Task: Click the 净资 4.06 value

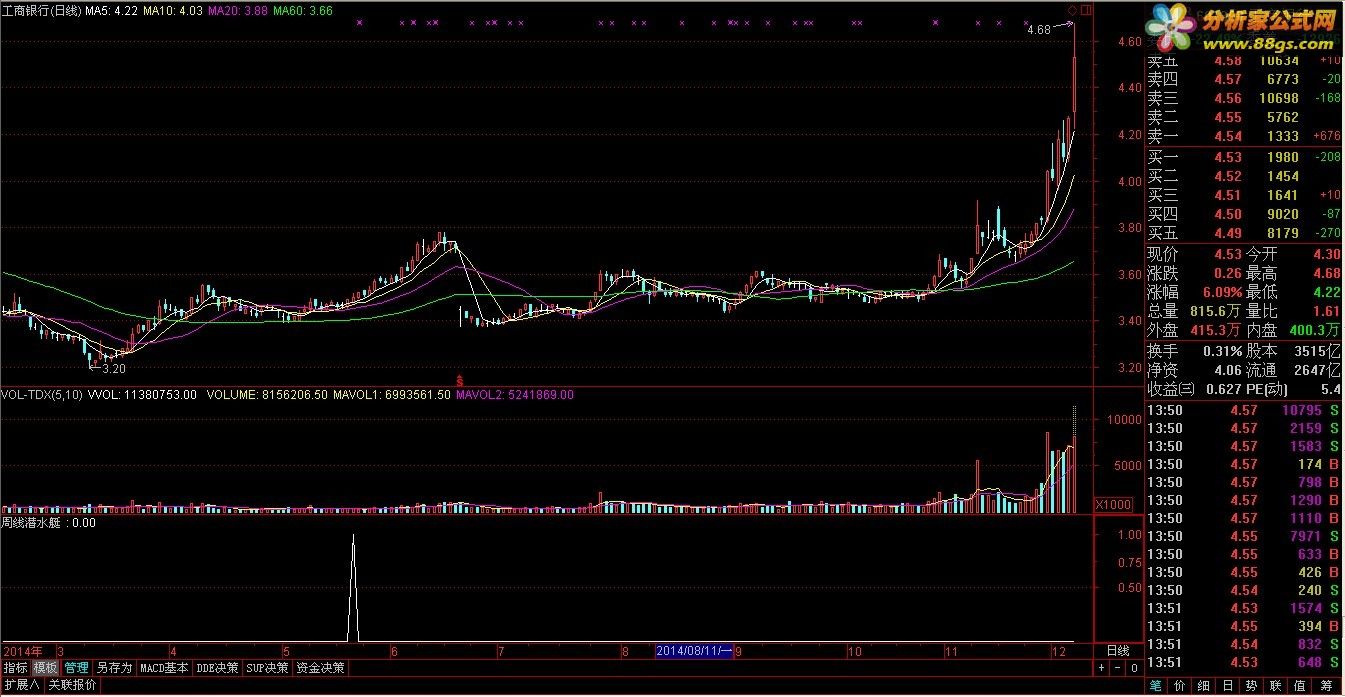Action: click(x=1227, y=370)
